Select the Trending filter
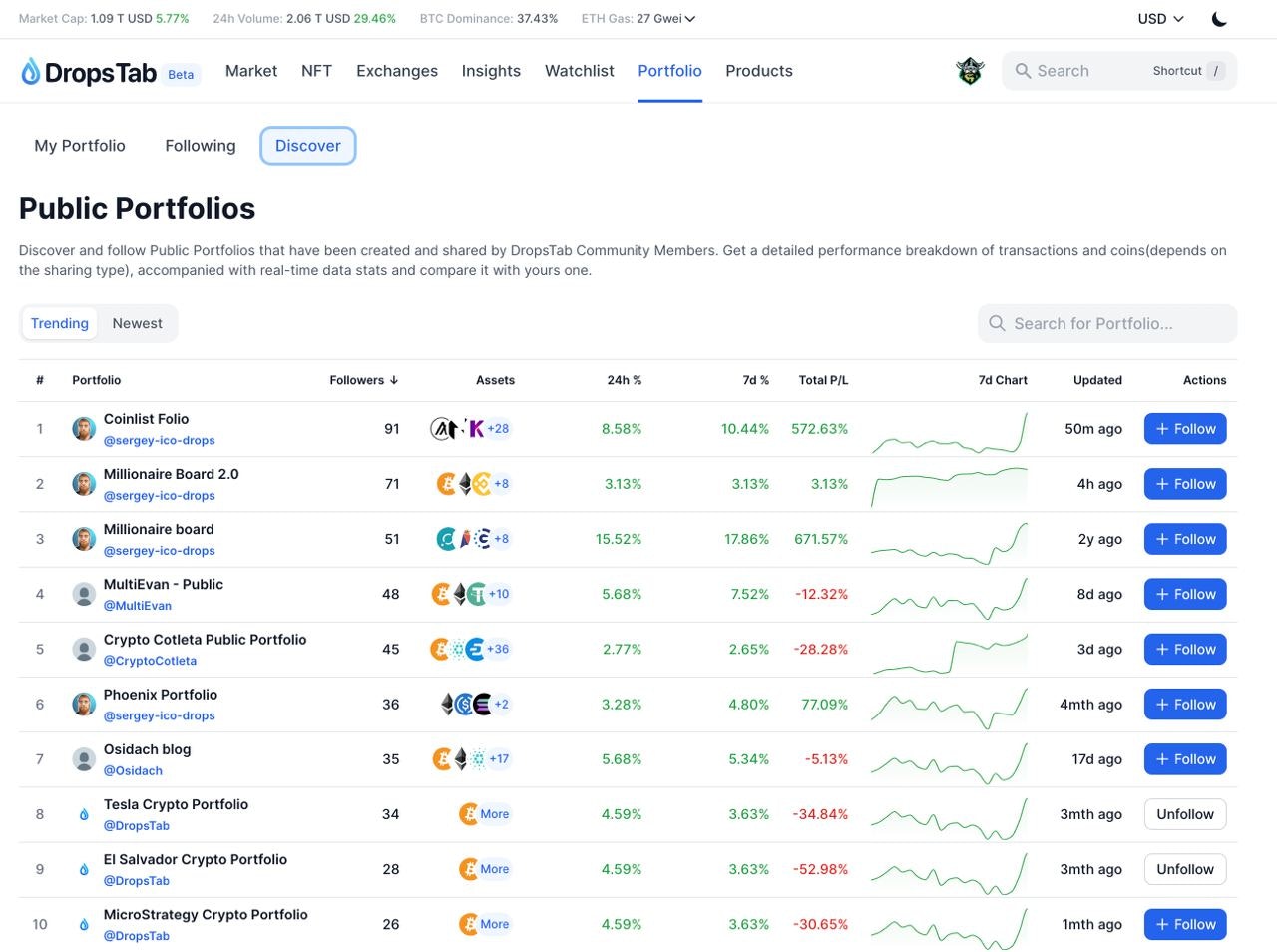 click(x=60, y=323)
